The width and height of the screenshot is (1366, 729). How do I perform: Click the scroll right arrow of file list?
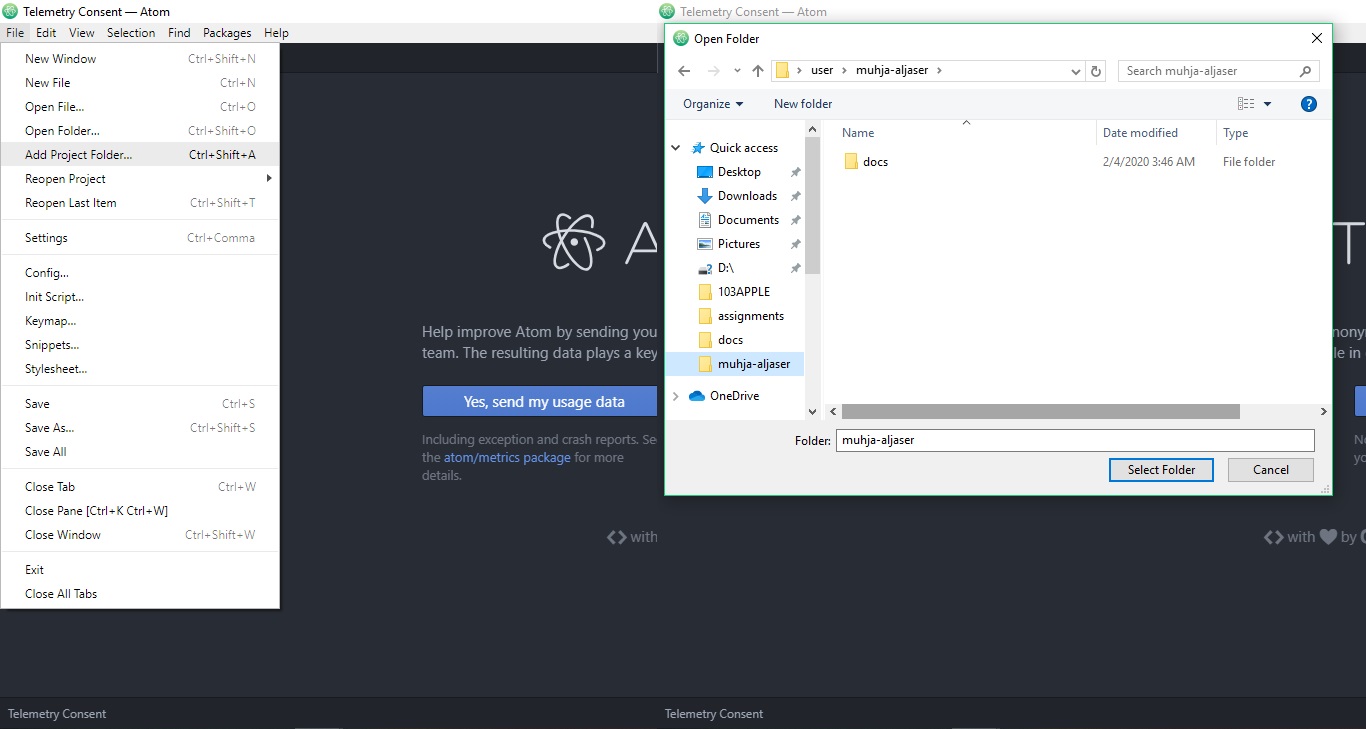[x=1323, y=412]
